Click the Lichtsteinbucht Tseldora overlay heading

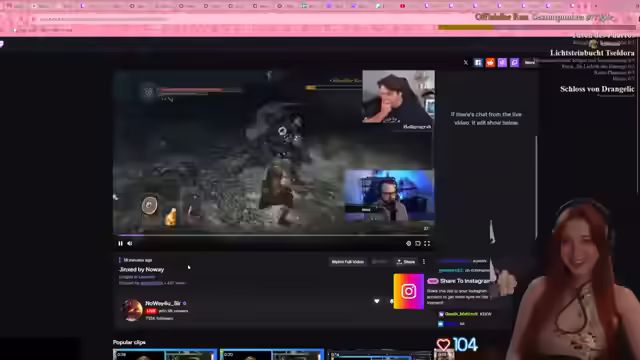coord(592,53)
